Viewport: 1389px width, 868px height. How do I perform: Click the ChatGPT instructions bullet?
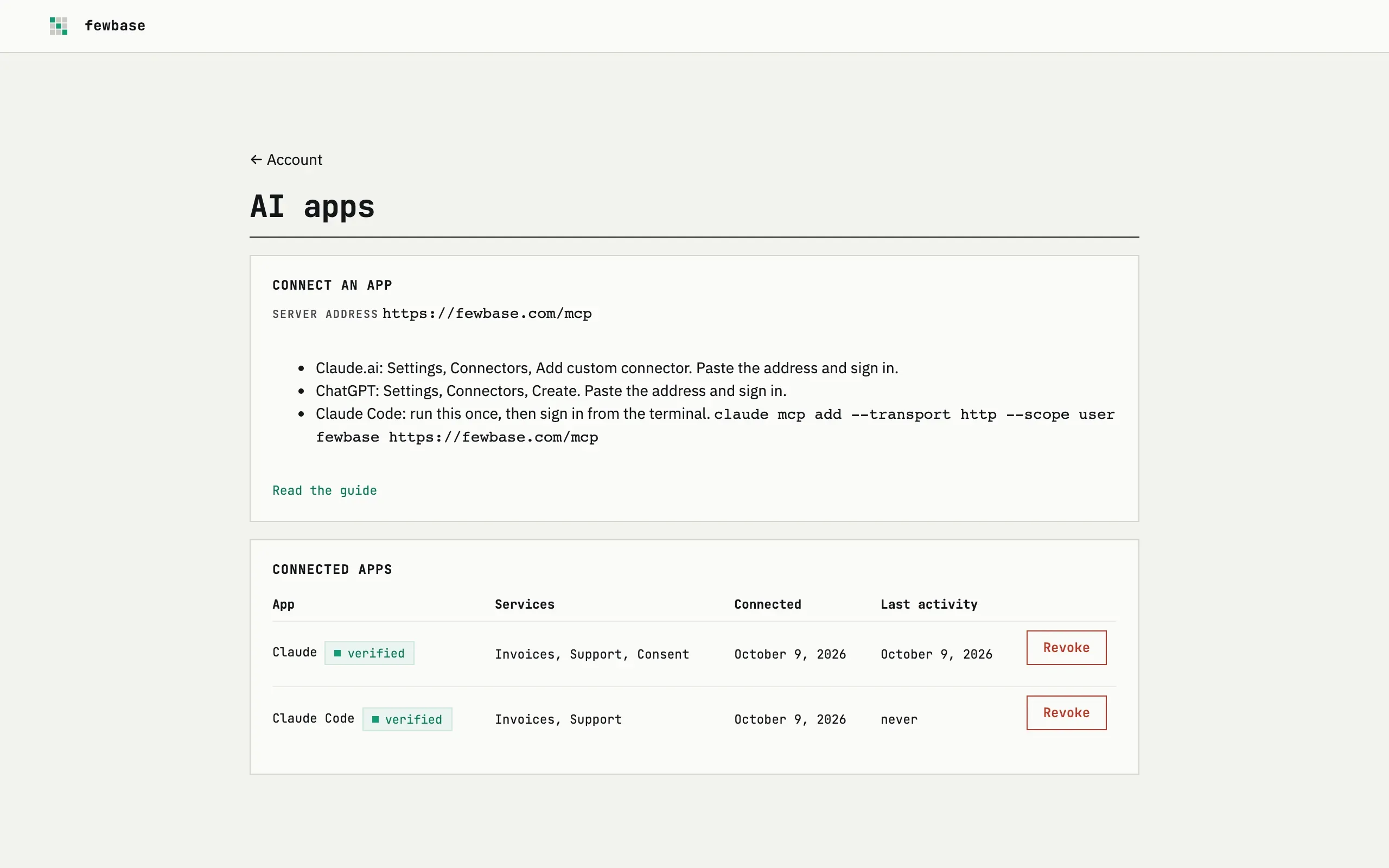tap(551, 391)
